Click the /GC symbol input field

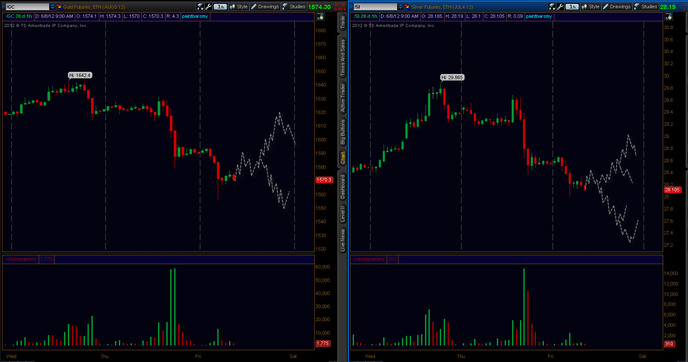[27, 7]
